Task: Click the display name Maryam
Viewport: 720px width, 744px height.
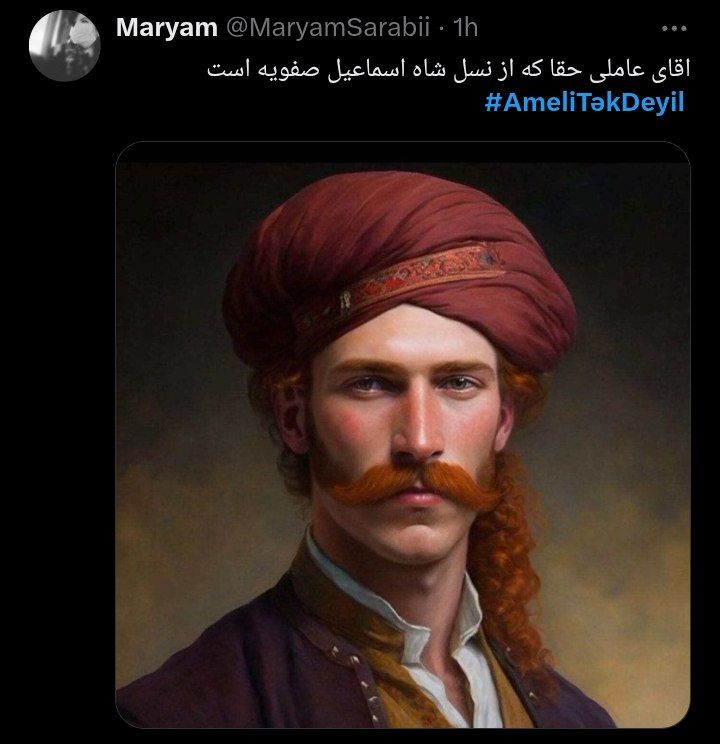Action: (x=167, y=27)
